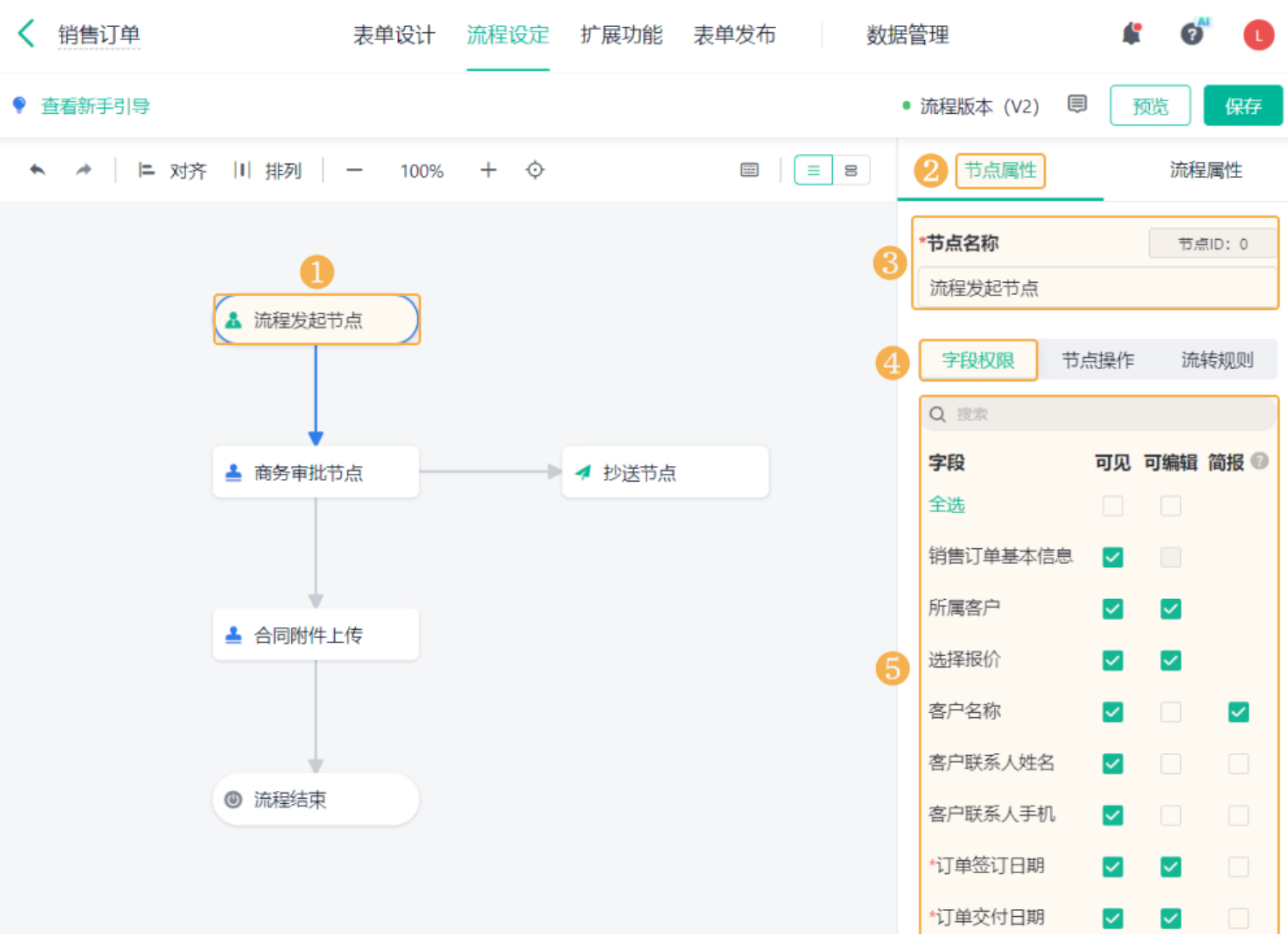Go to the 数据管理 tab

908,34
